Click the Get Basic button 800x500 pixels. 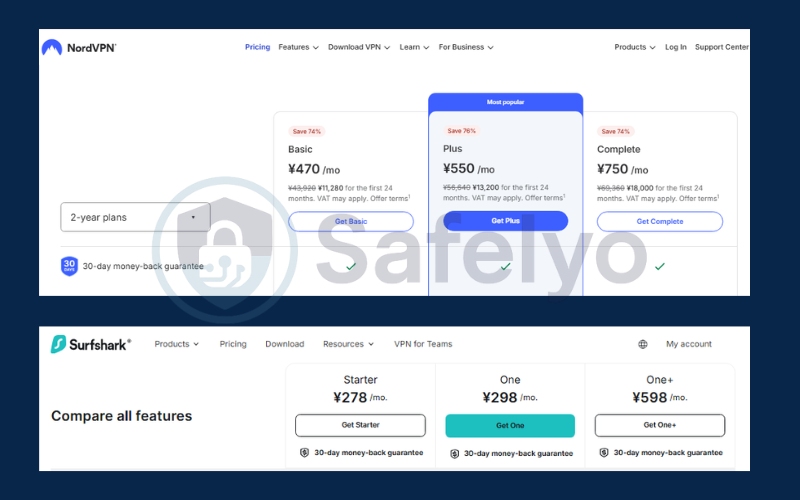(x=351, y=221)
